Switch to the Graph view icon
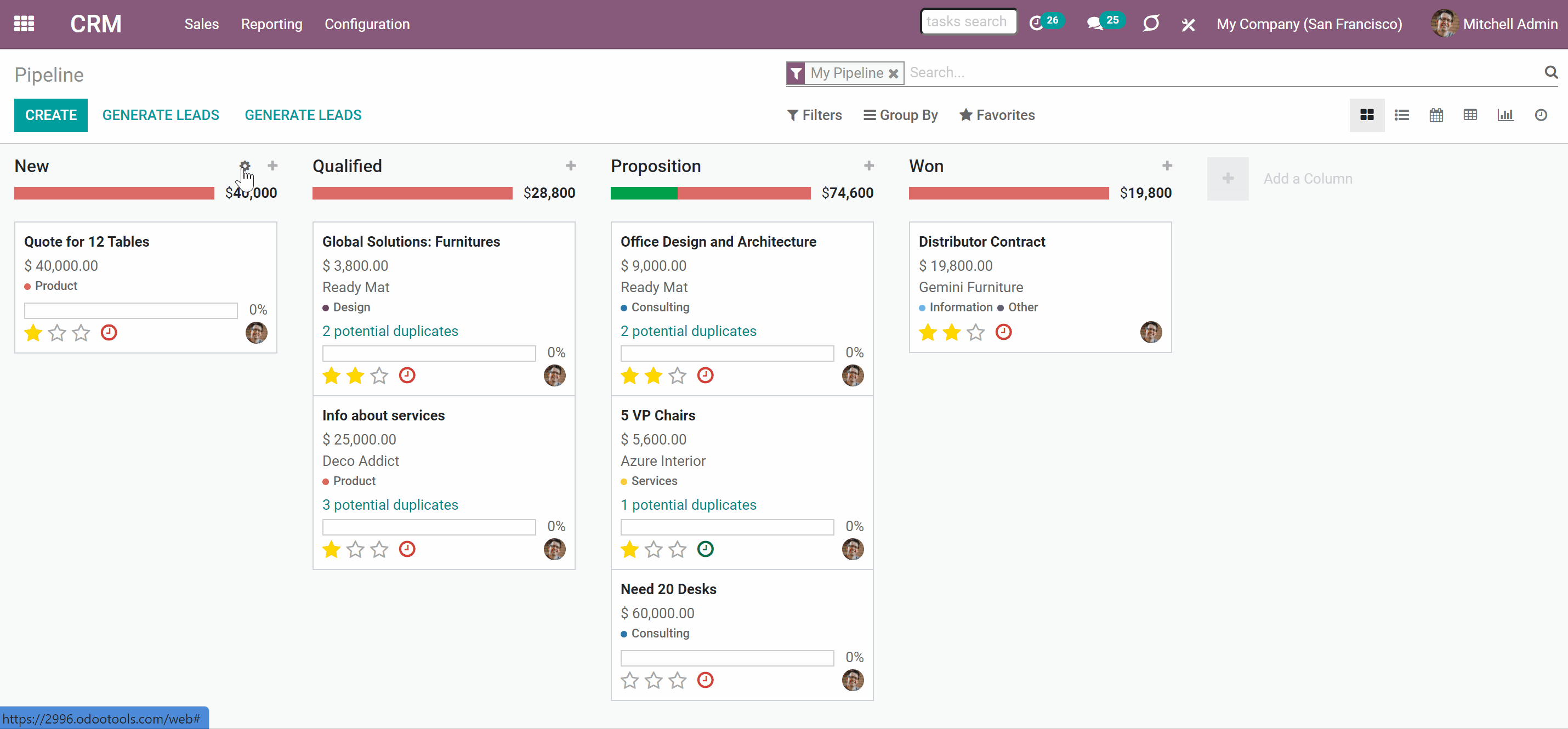 1505,115
